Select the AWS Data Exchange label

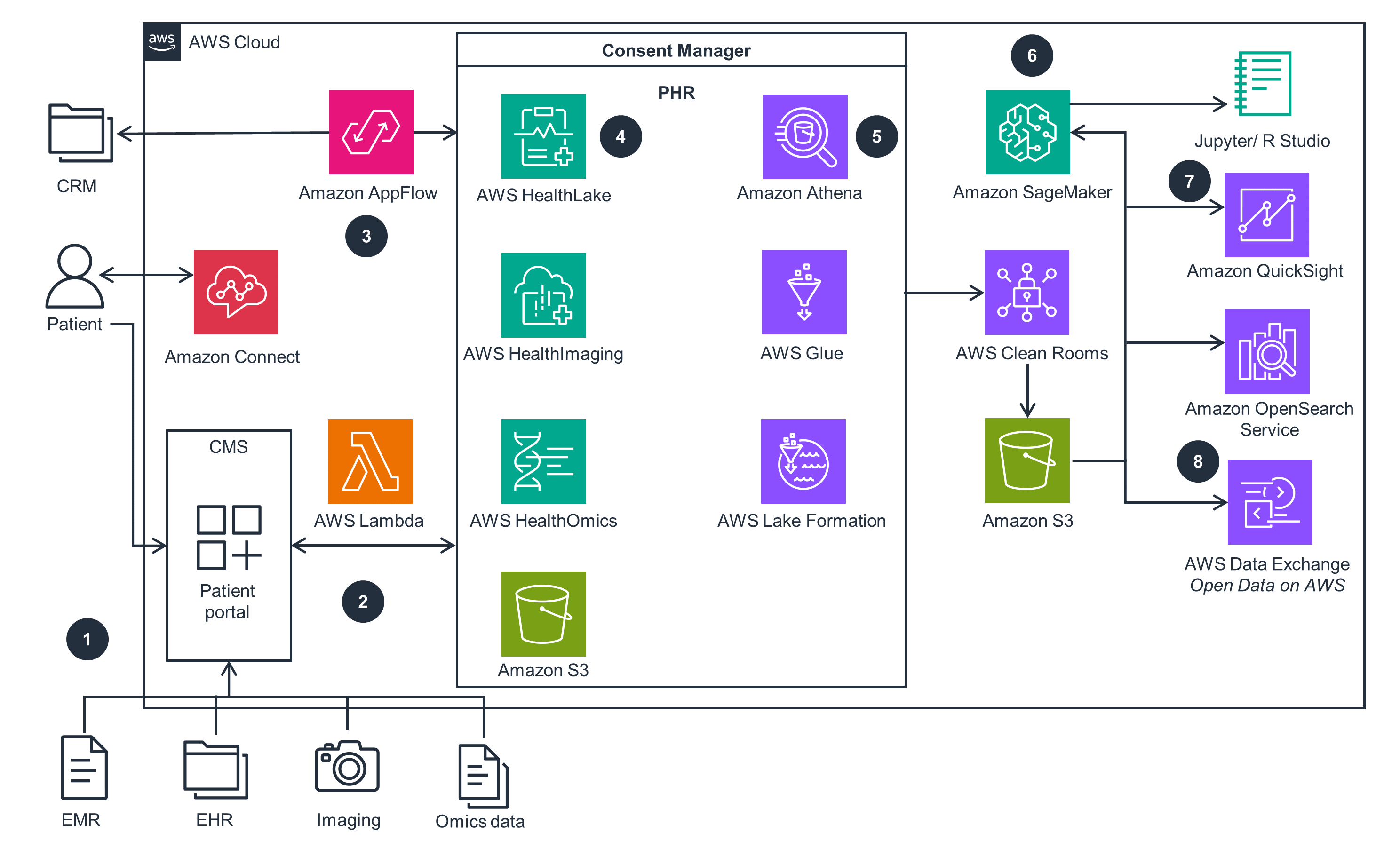(1267, 564)
